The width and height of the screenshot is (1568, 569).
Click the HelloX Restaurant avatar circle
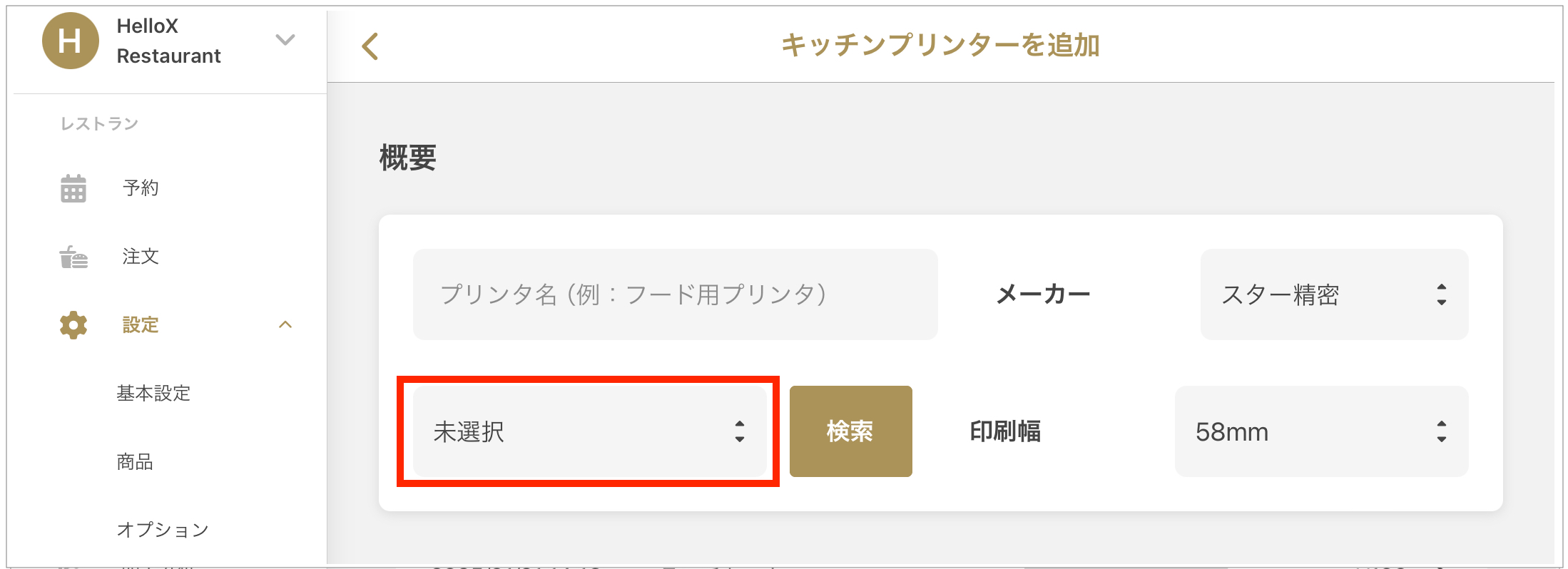pos(70,41)
